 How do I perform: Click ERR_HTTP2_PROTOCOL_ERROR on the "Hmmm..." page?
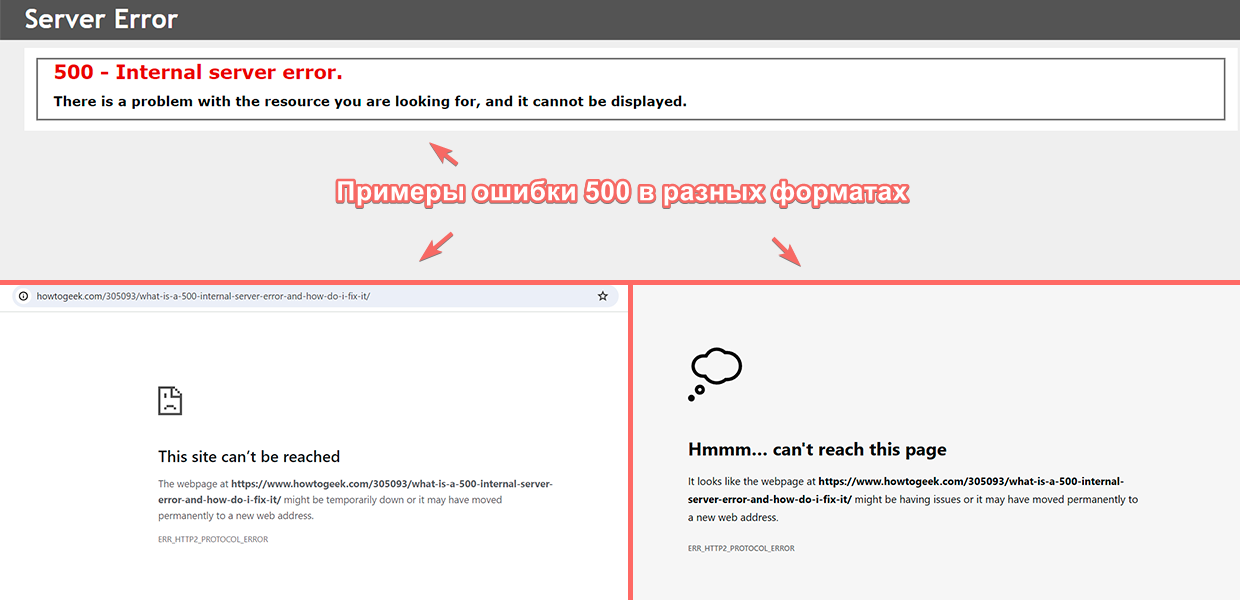pos(741,548)
